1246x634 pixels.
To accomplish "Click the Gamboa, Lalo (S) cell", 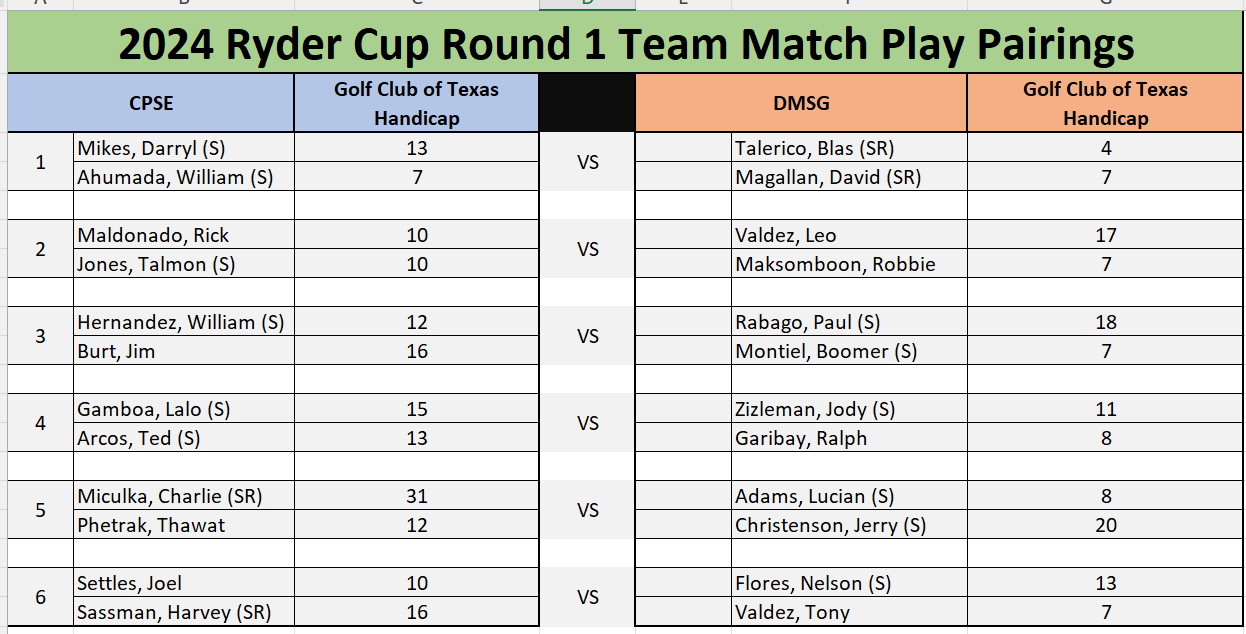I will tap(184, 409).
